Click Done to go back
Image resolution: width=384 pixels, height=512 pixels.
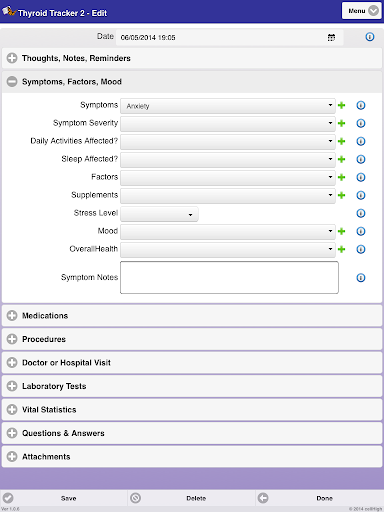click(320, 498)
